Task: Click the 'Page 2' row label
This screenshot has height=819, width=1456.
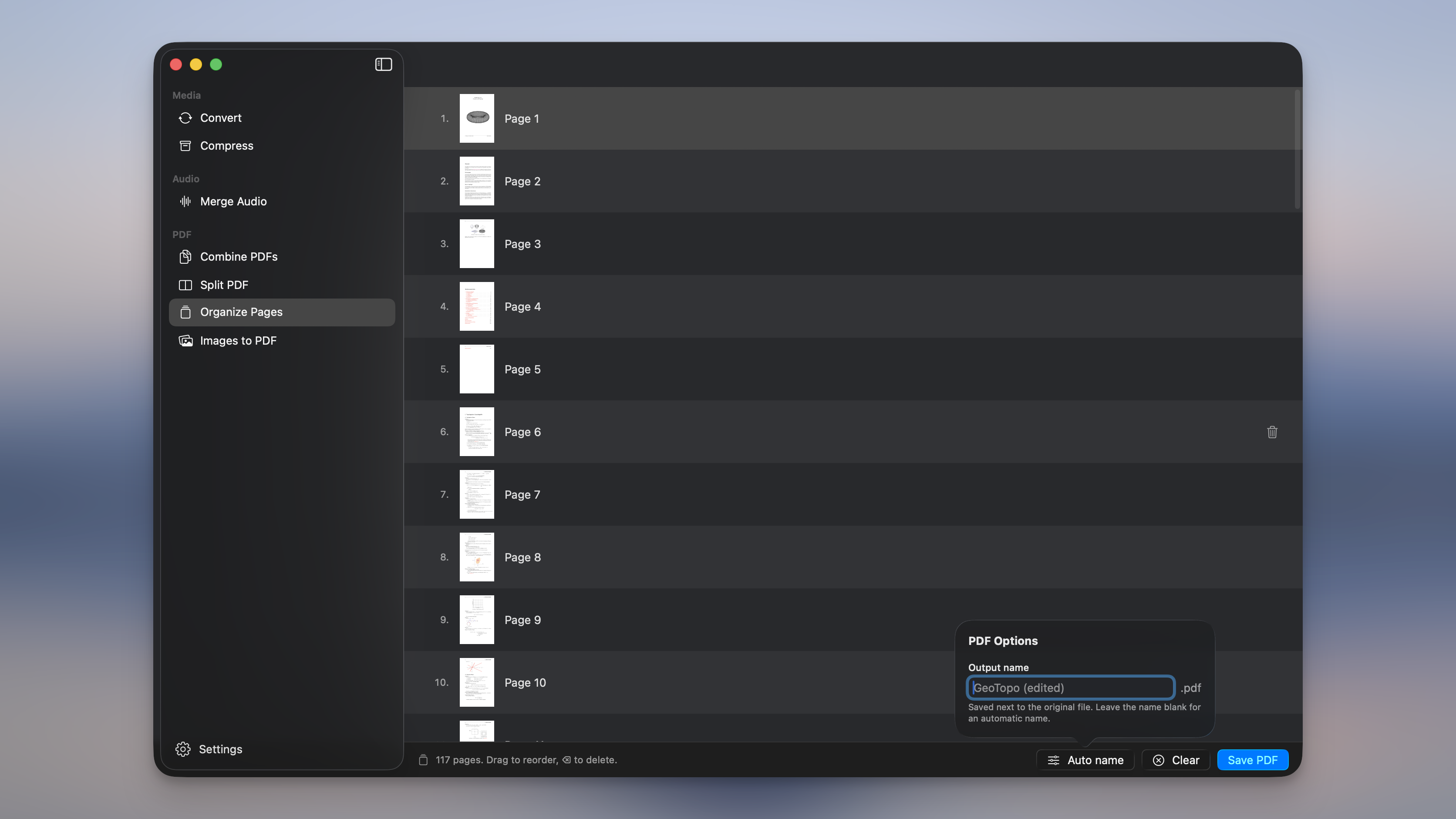Action: [x=522, y=181]
